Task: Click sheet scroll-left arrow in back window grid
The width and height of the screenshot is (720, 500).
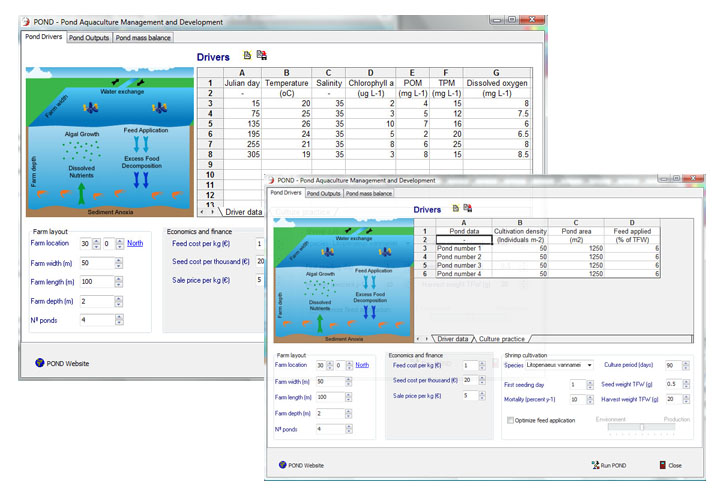Action: 203,212
